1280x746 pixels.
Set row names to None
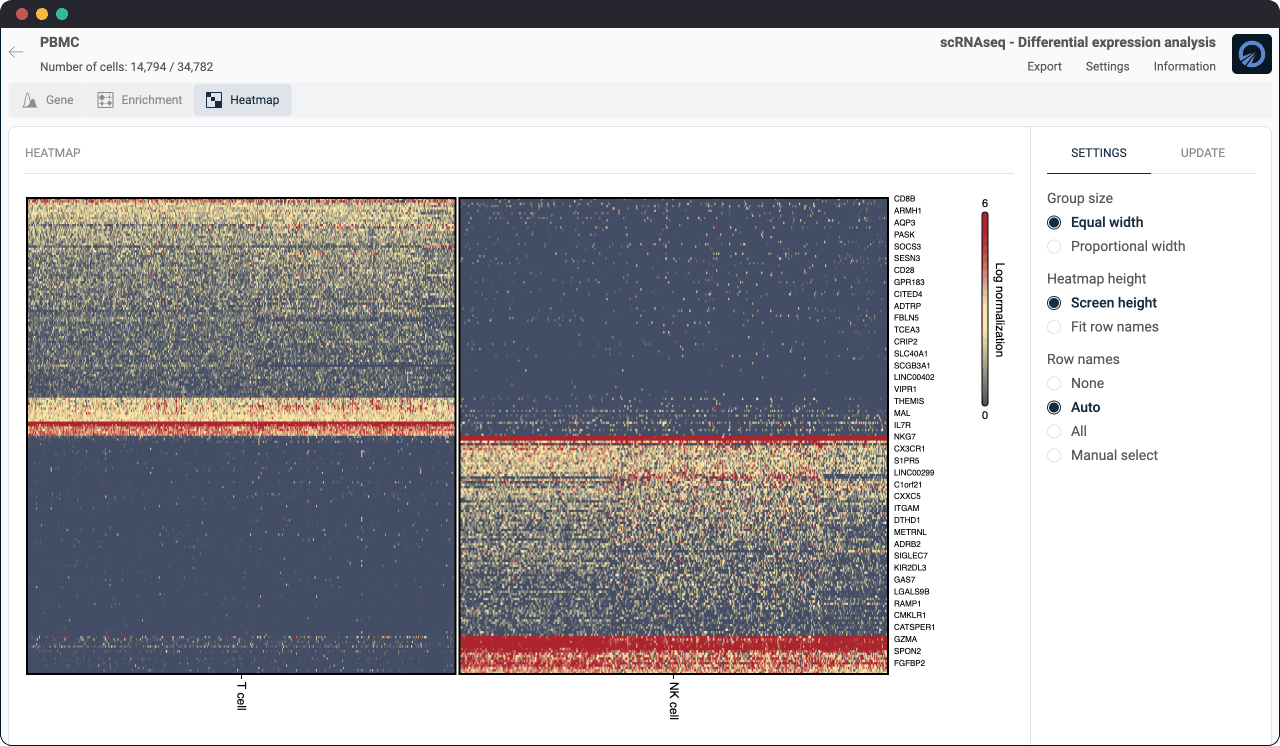(1054, 384)
